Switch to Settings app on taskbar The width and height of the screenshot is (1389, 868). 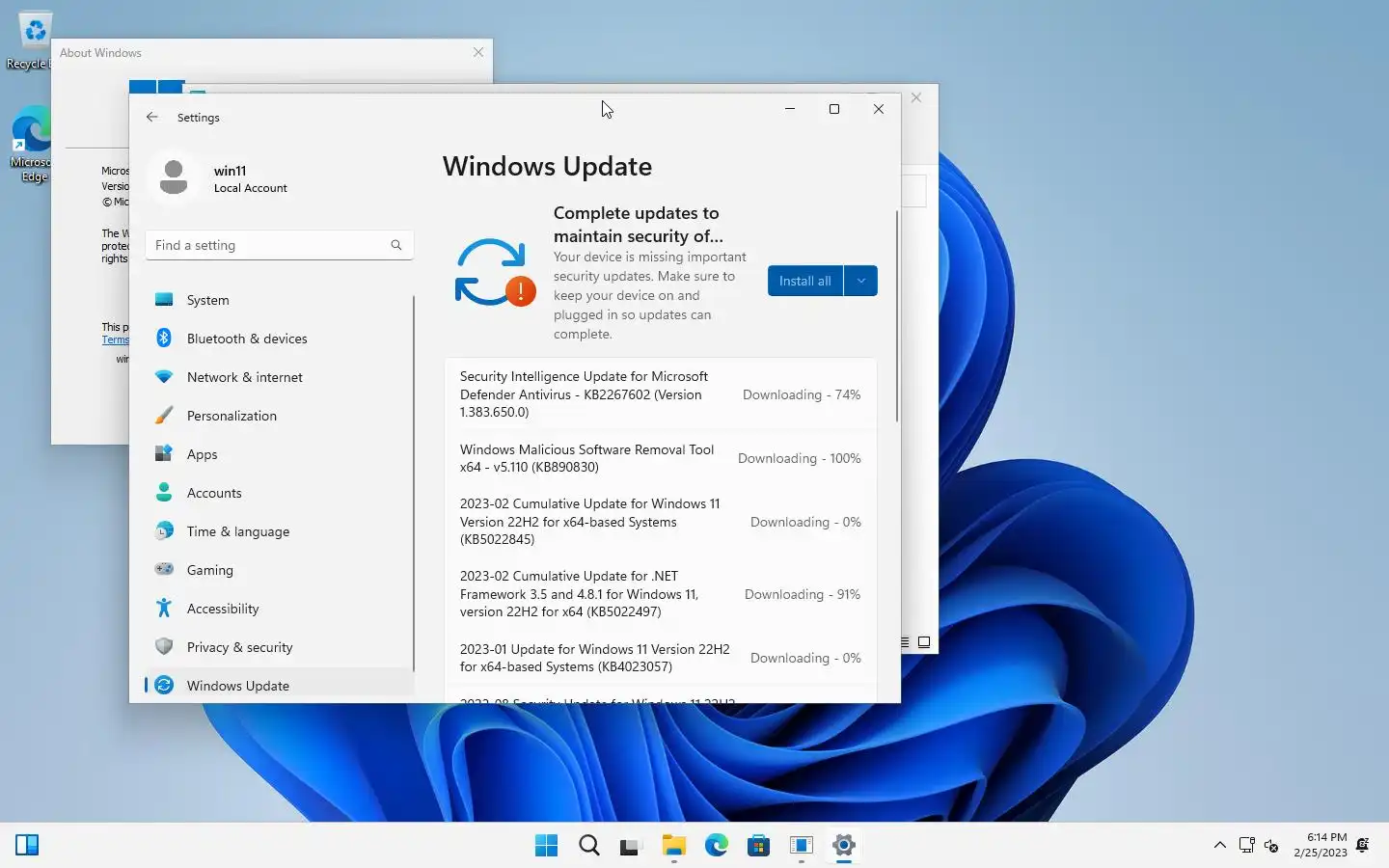click(x=843, y=846)
